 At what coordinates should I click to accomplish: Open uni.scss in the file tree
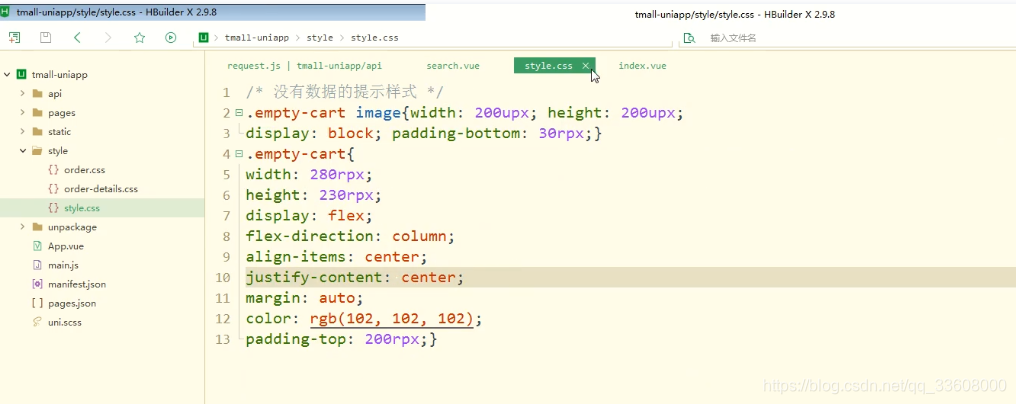tap(65, 322)
